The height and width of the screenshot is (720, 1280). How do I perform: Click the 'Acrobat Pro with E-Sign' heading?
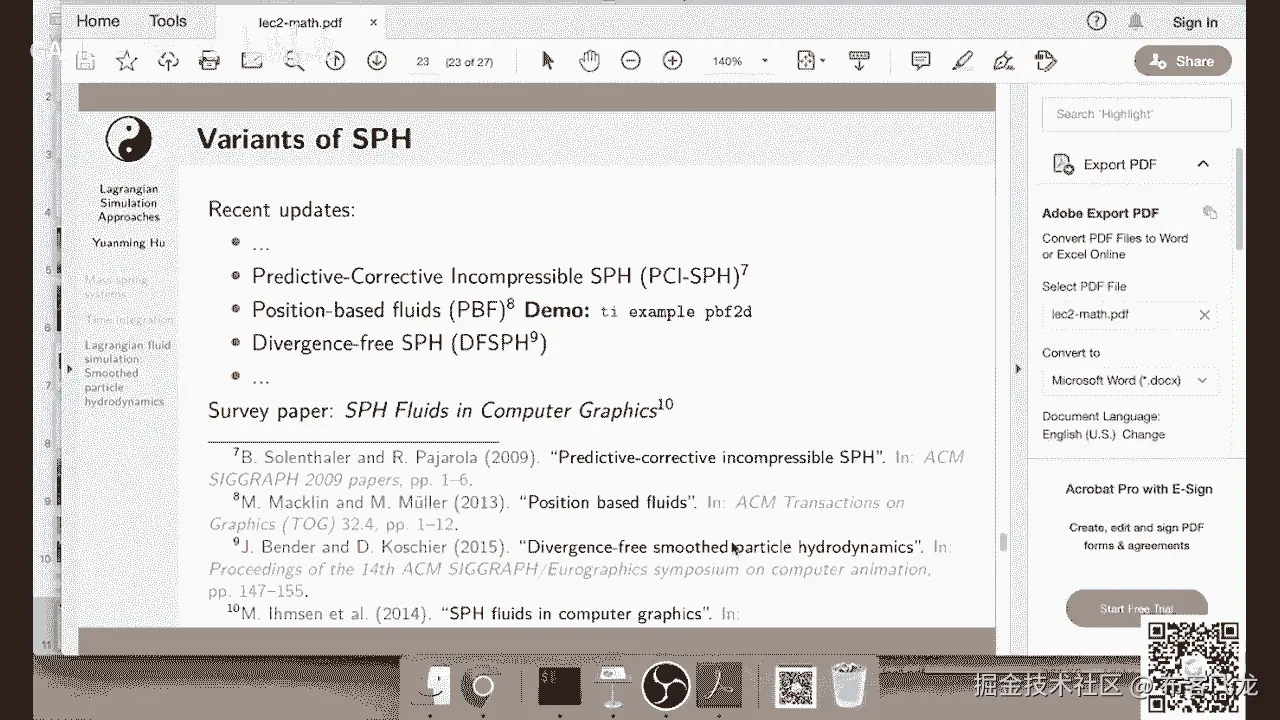[1138, 489]
